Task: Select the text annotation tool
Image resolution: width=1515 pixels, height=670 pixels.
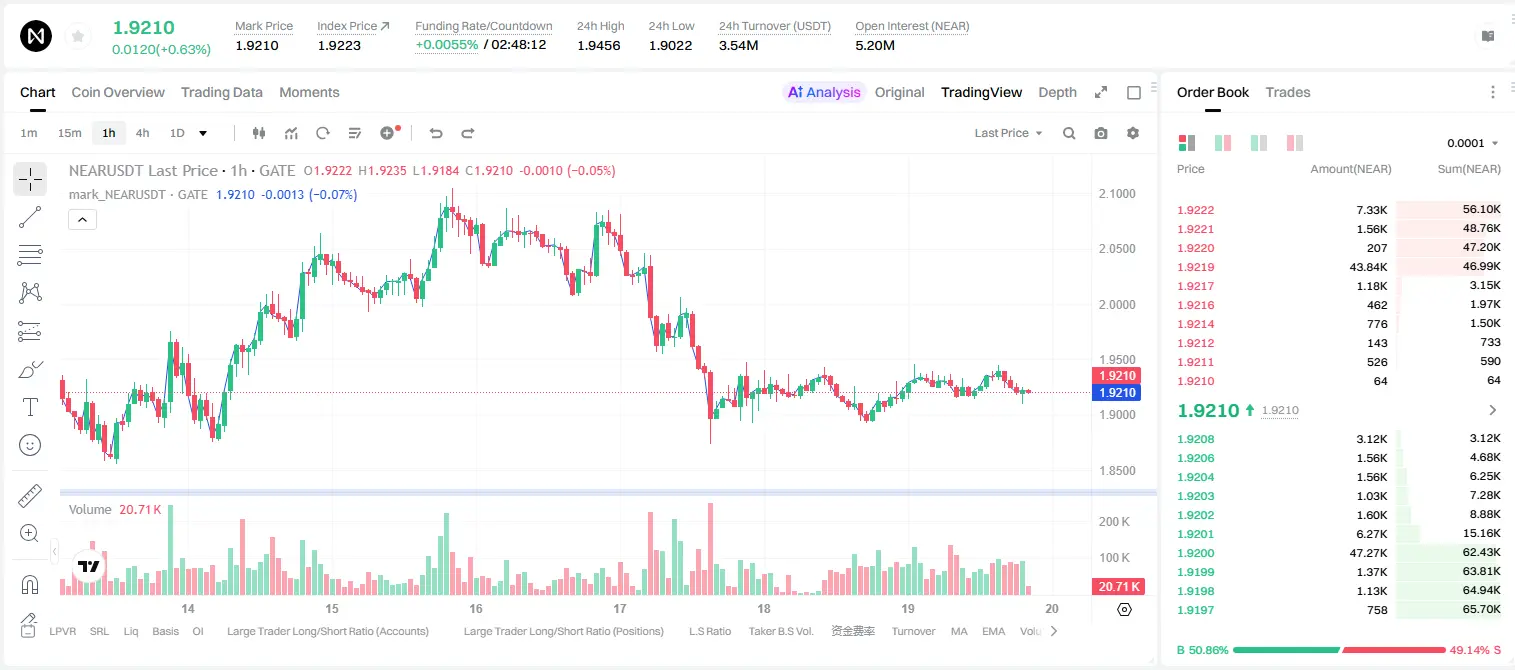Action: coord(30,407)
